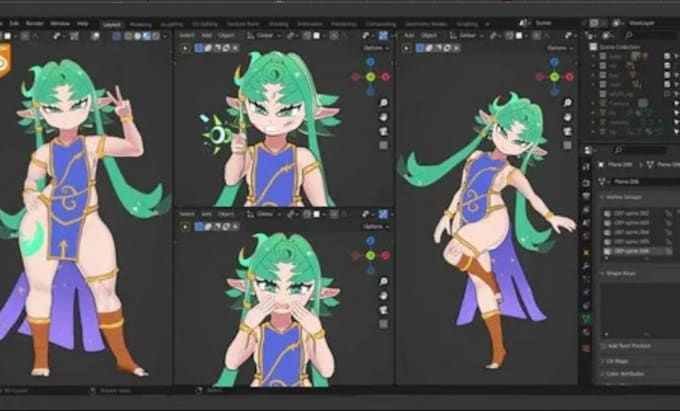Open the Render menu

click(x=34, y=23)
